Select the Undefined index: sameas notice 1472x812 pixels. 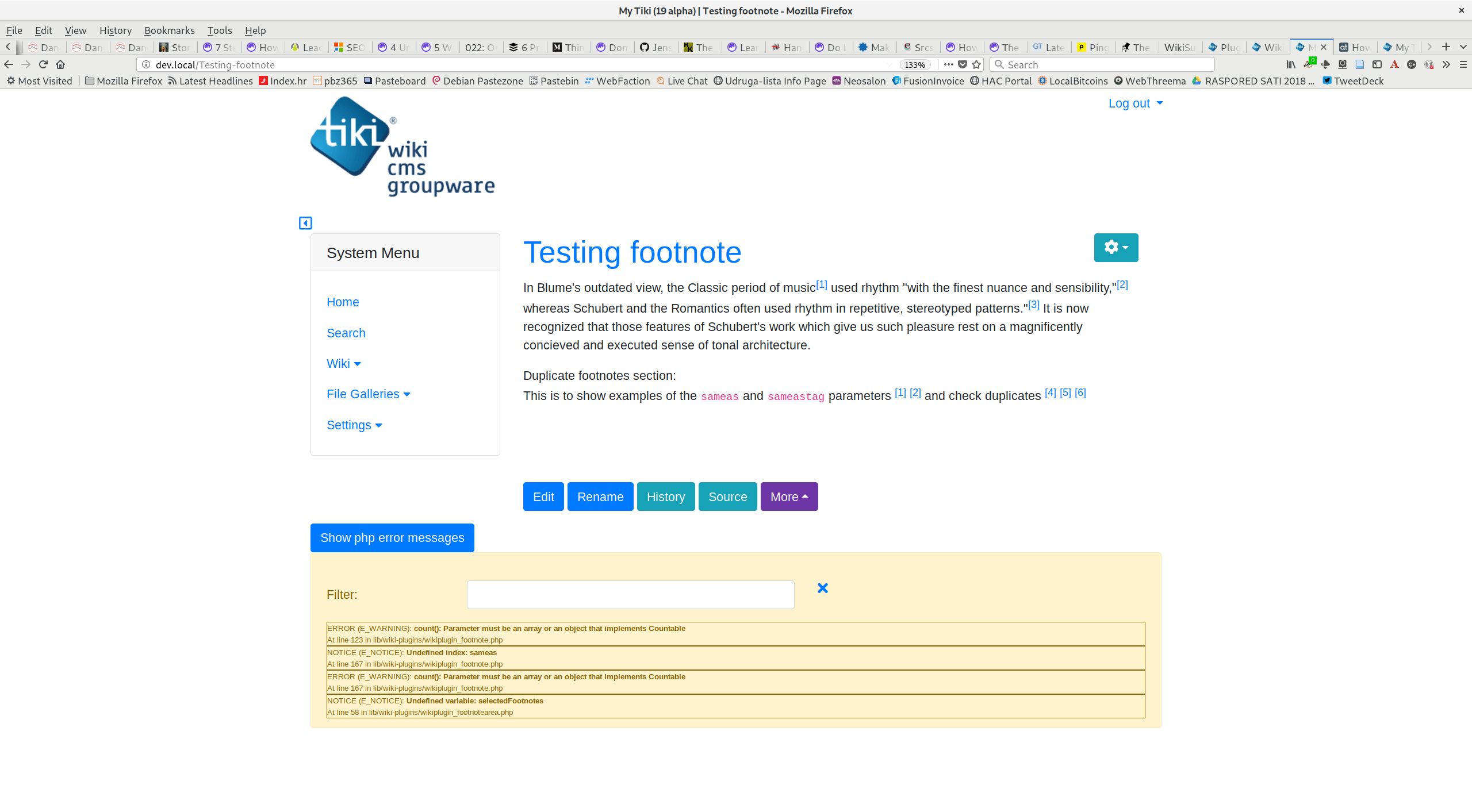736,658
